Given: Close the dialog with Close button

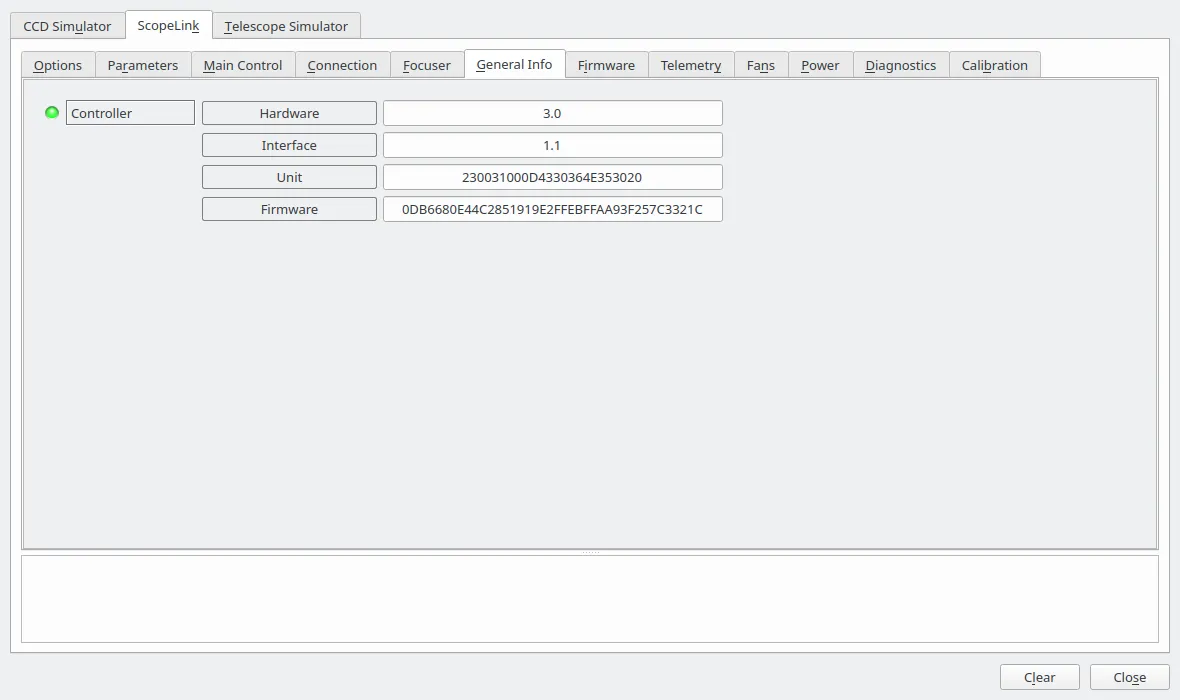Looking at the screenshot, I should tap(1130, 677).
